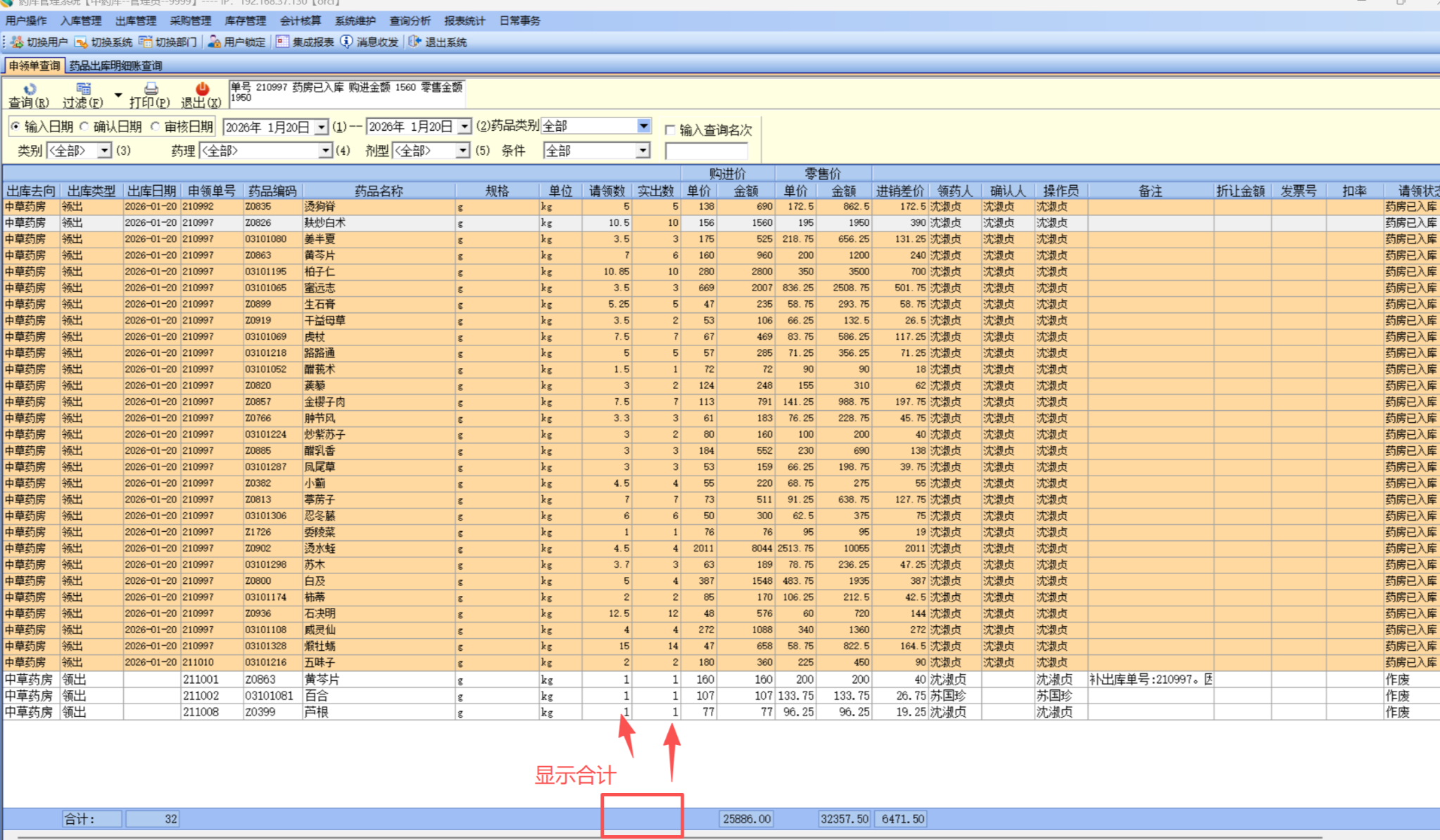Click the 药品名称 column header

(x=379, y=191)
